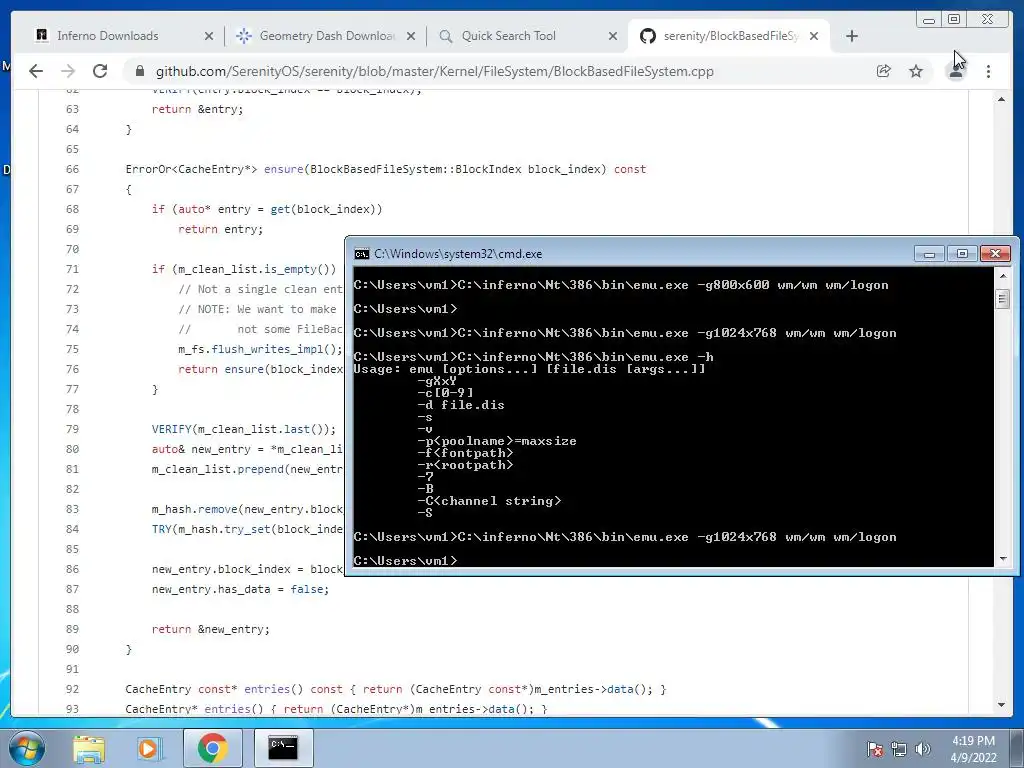The image size is (1024, 768).
Task: Click 'return &new_entry;' on line 89
Action: click(x=210, y=629)
